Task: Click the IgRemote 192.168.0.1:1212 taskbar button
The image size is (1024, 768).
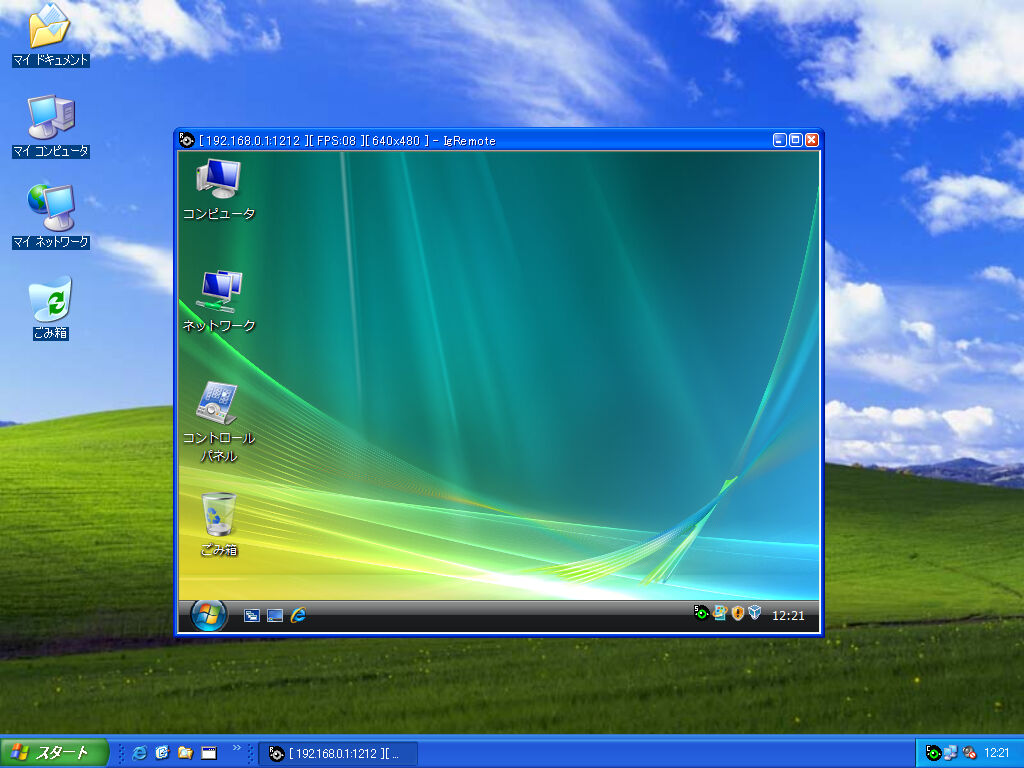Action: click(x=338, y=754)
